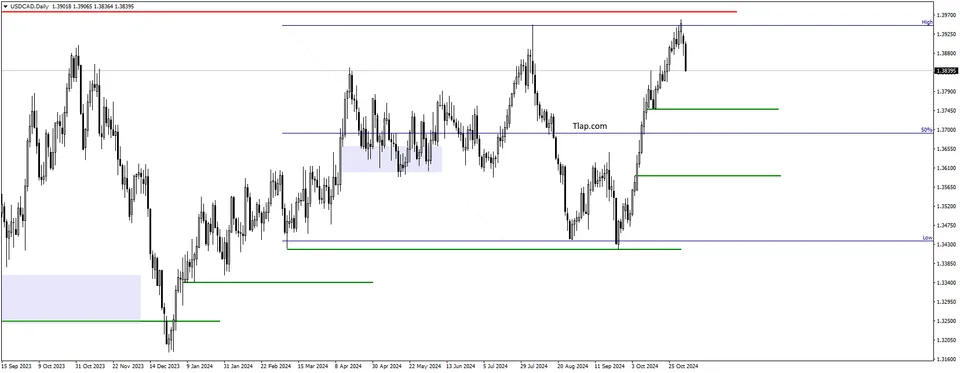Click the 15 Mar 2024 date label
960x373 pixels.
point(312,366)
